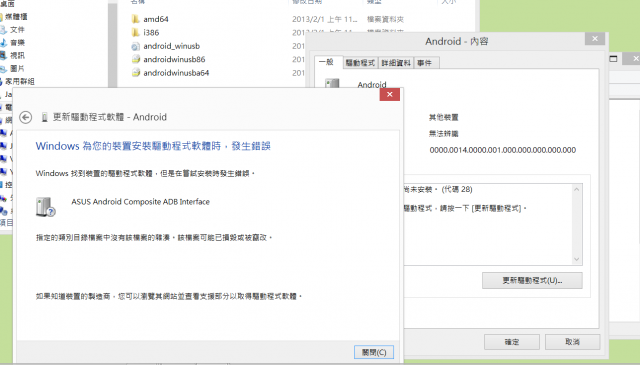Click the 2013/2/1 date for amd64 row

coord(324,19)
